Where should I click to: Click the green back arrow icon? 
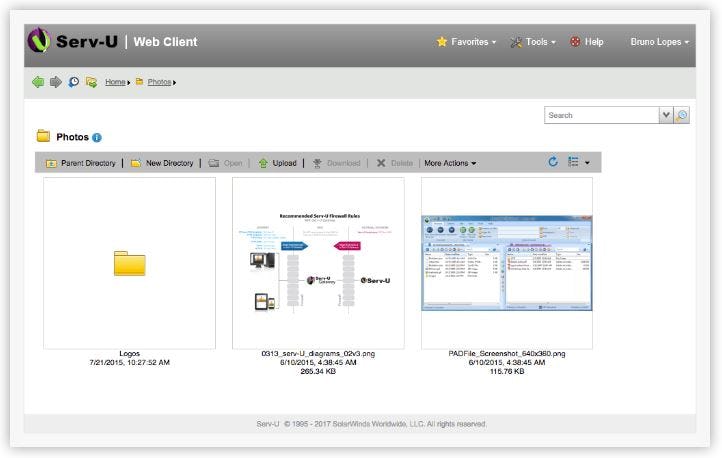click(x=38, y=82)
